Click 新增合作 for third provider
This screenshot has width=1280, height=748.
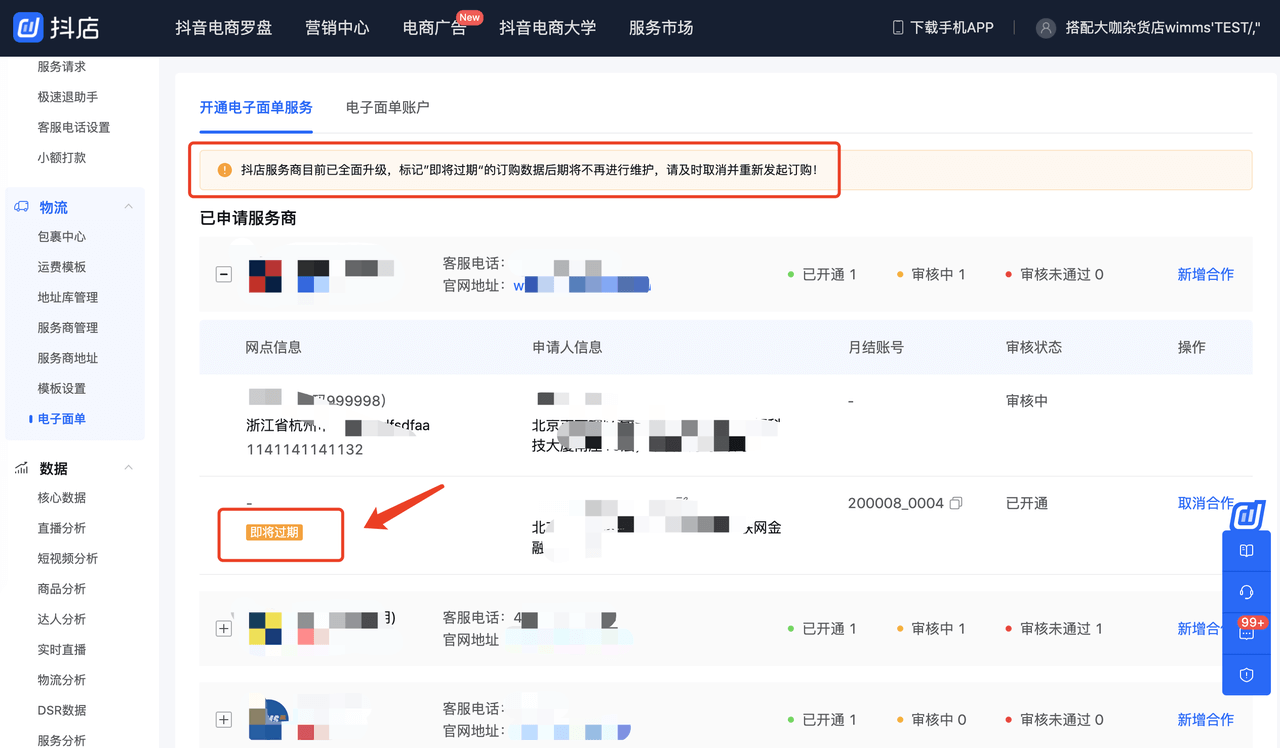point(1206,720)
